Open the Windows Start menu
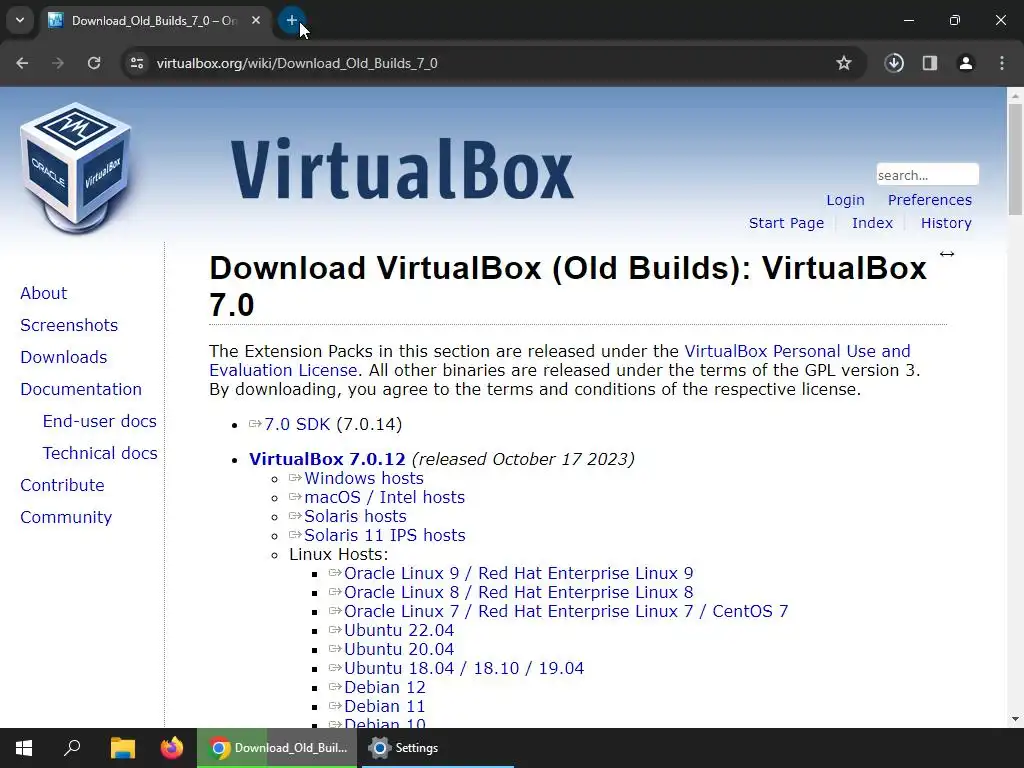The width and height of the screenshot is (1024, 768). [24, 748]
